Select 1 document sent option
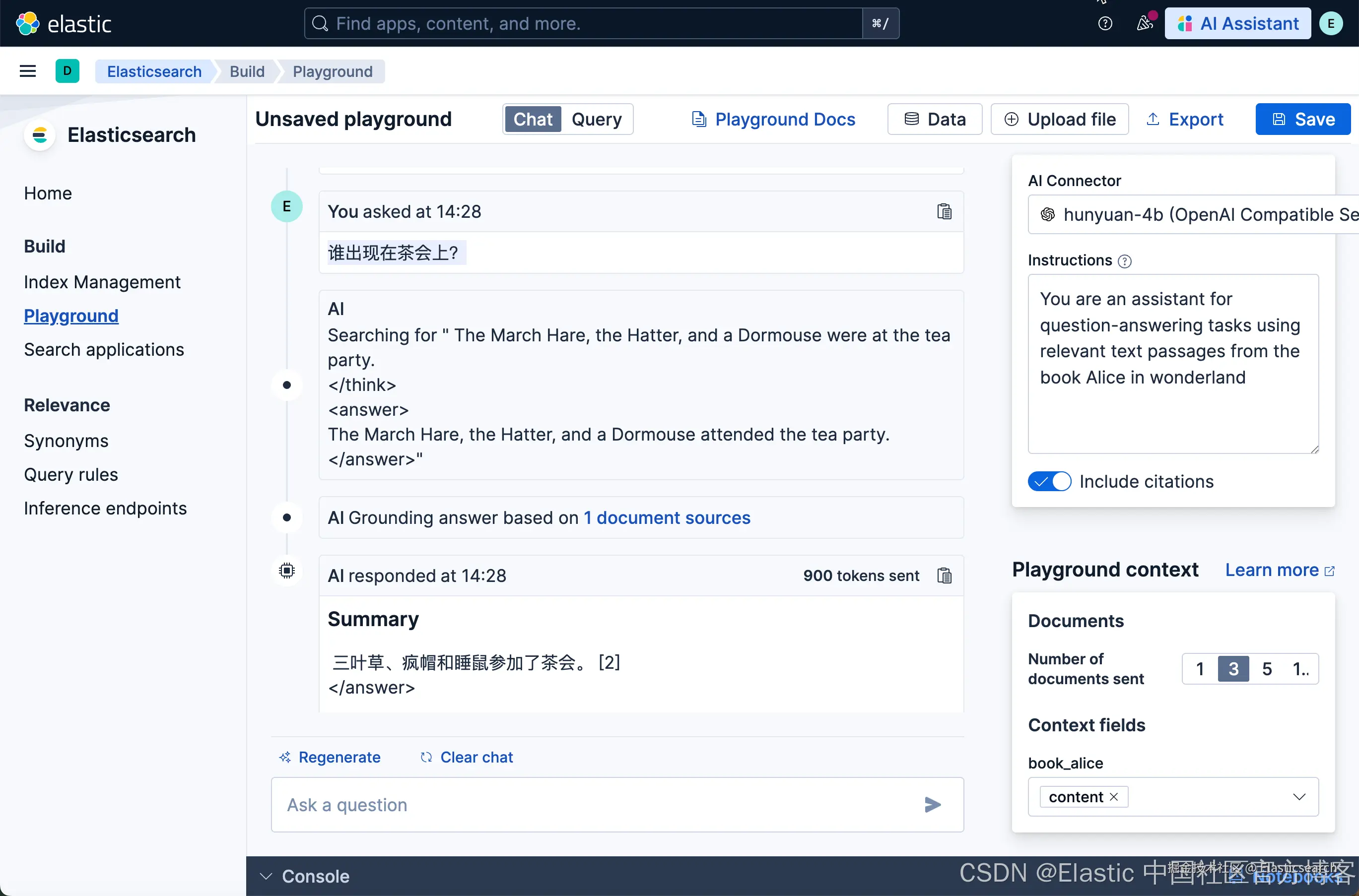Image resolution: width=1359 pixels, height=896 pixels. [x=1200, y=669]
